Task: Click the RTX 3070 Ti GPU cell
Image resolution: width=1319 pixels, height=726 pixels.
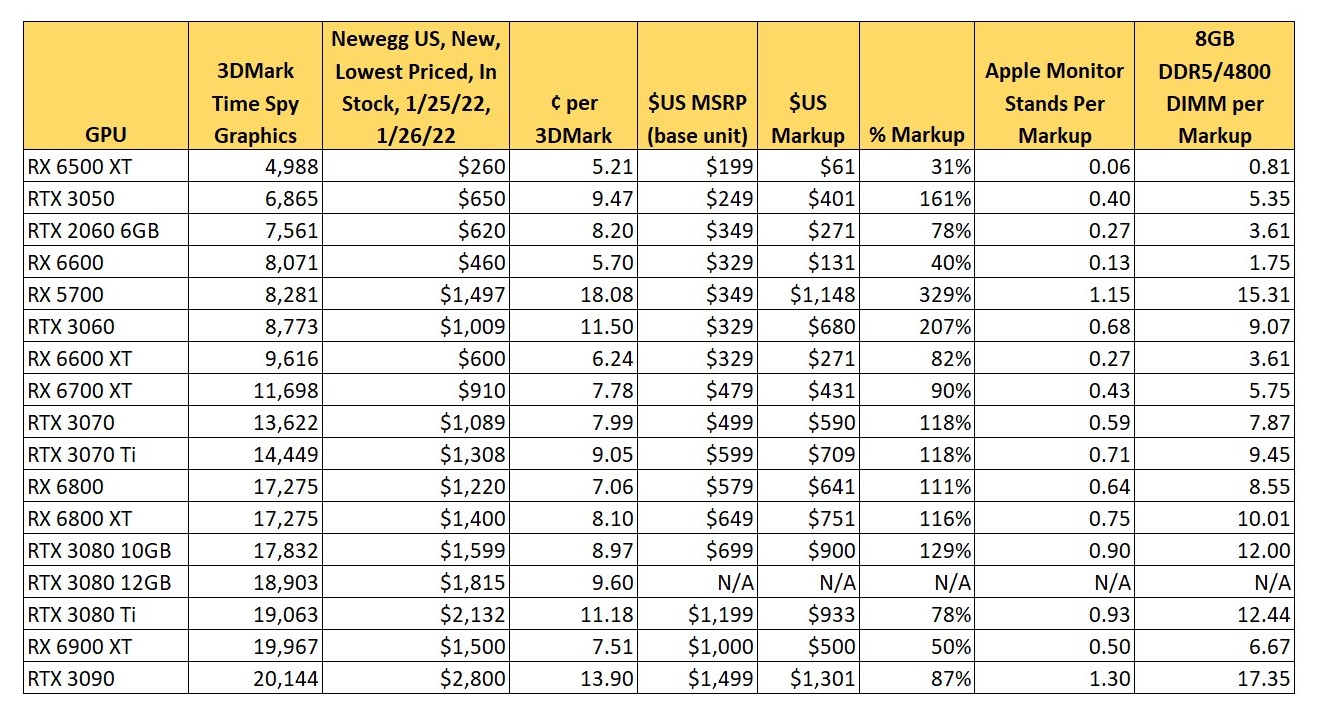Action: 105,455
